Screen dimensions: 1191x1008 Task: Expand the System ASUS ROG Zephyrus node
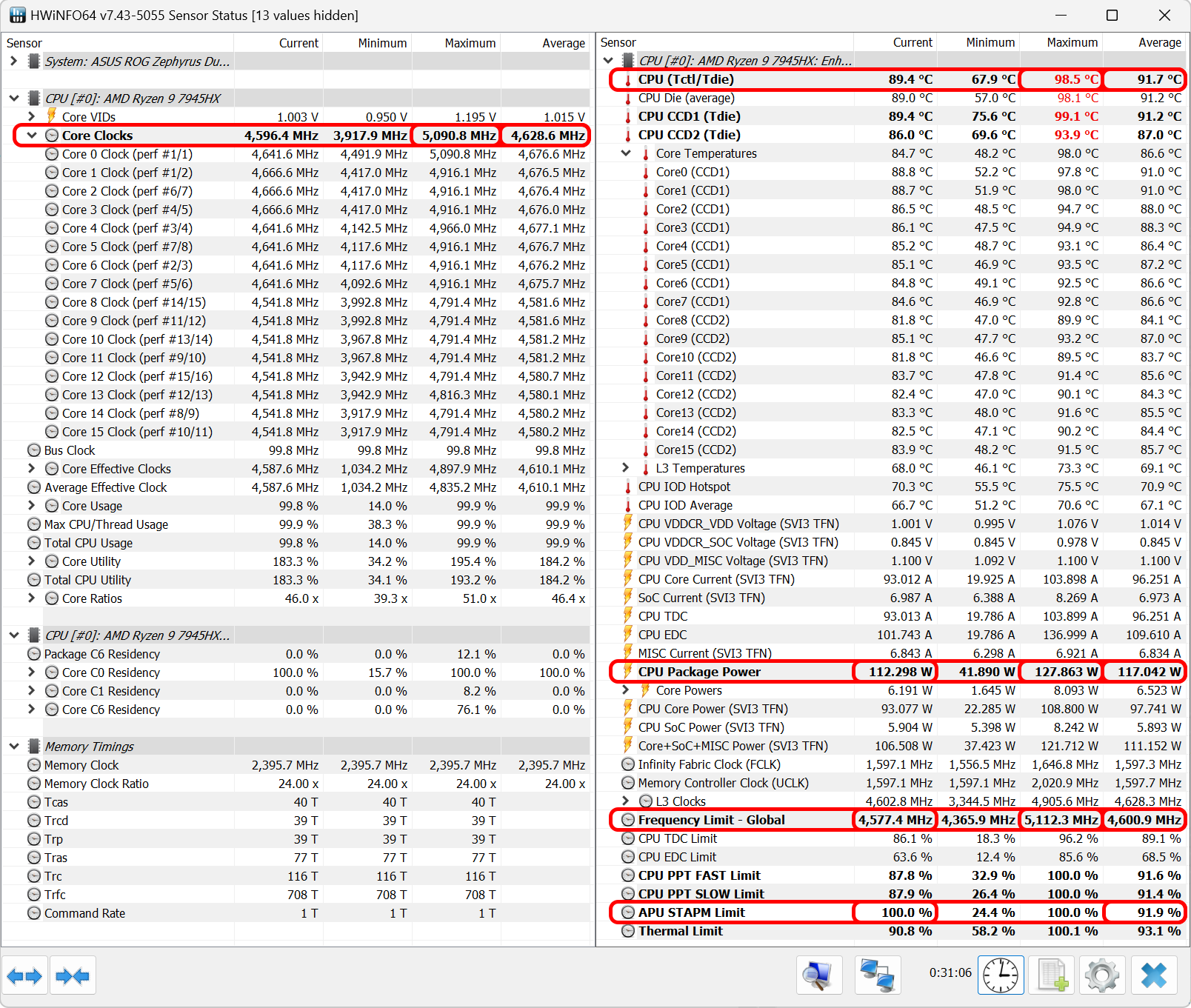tap(14, 61)
